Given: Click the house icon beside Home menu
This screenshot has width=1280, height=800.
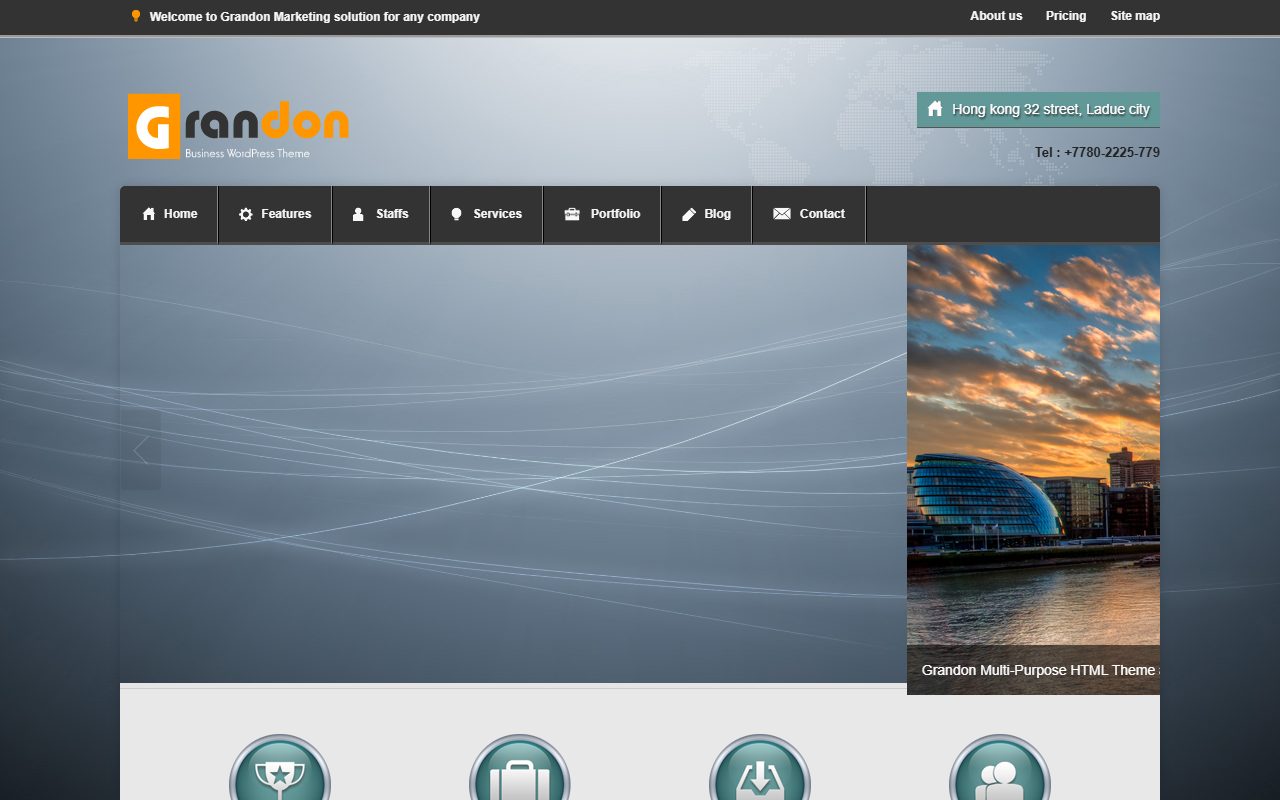Looking at the screenshot, I should point(149,214).
